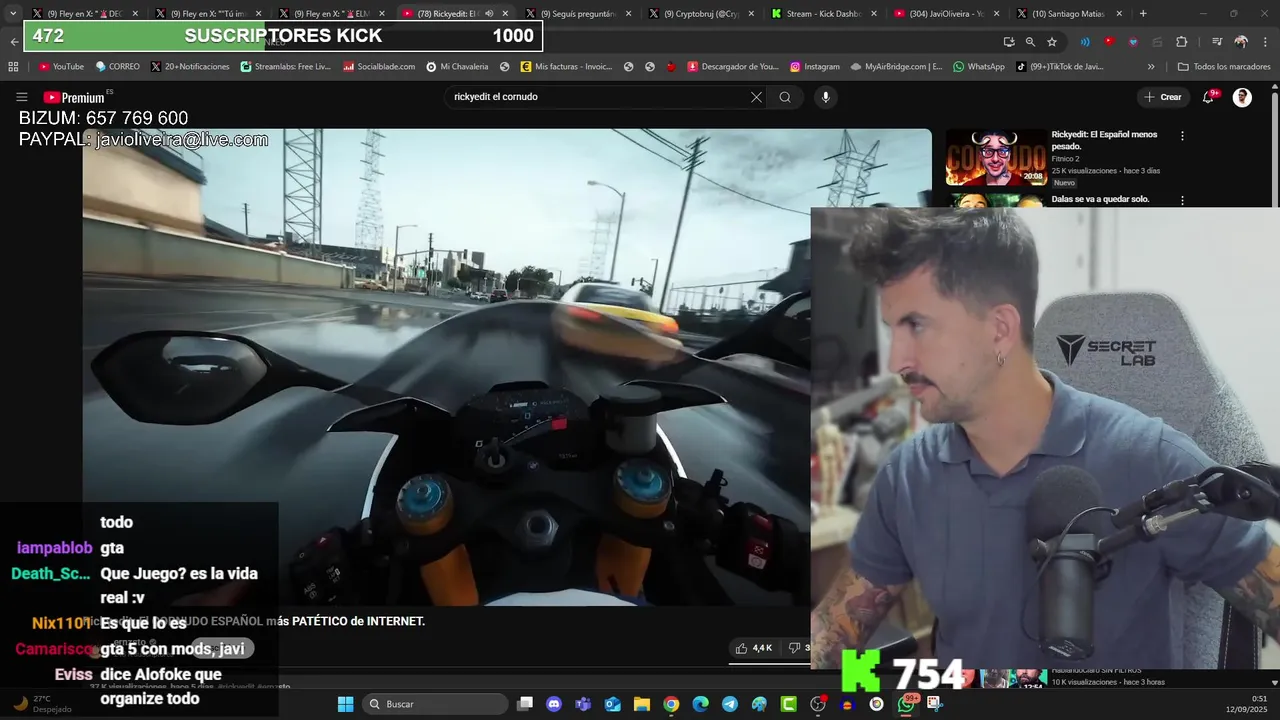Open the "Descargador de You..." bookmark

coord(733,67)
